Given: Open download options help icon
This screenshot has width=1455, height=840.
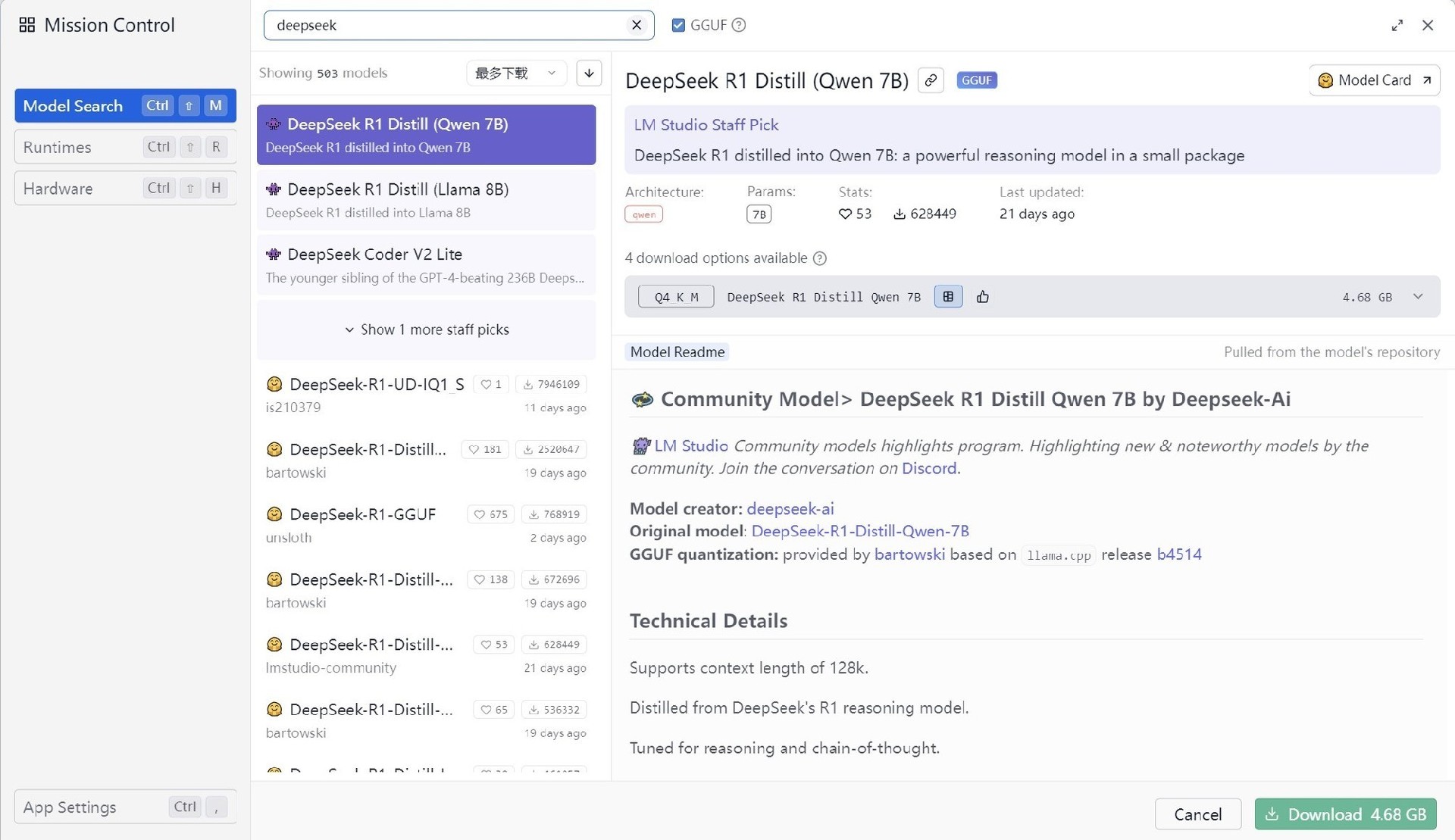Looking at the screenshot, I should click(819, 258).
